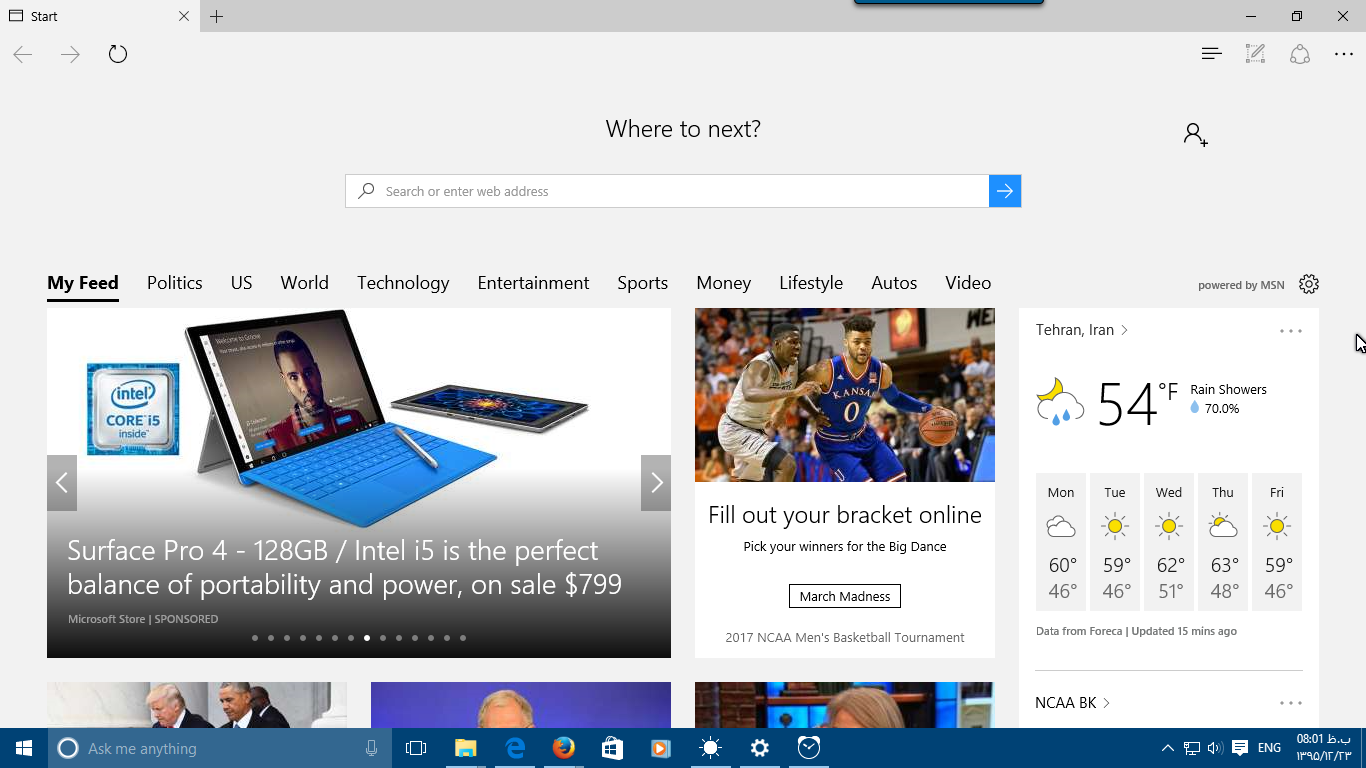Launch Firefox from taskbar
1366x768 pixels.
[x=564, y=748]
